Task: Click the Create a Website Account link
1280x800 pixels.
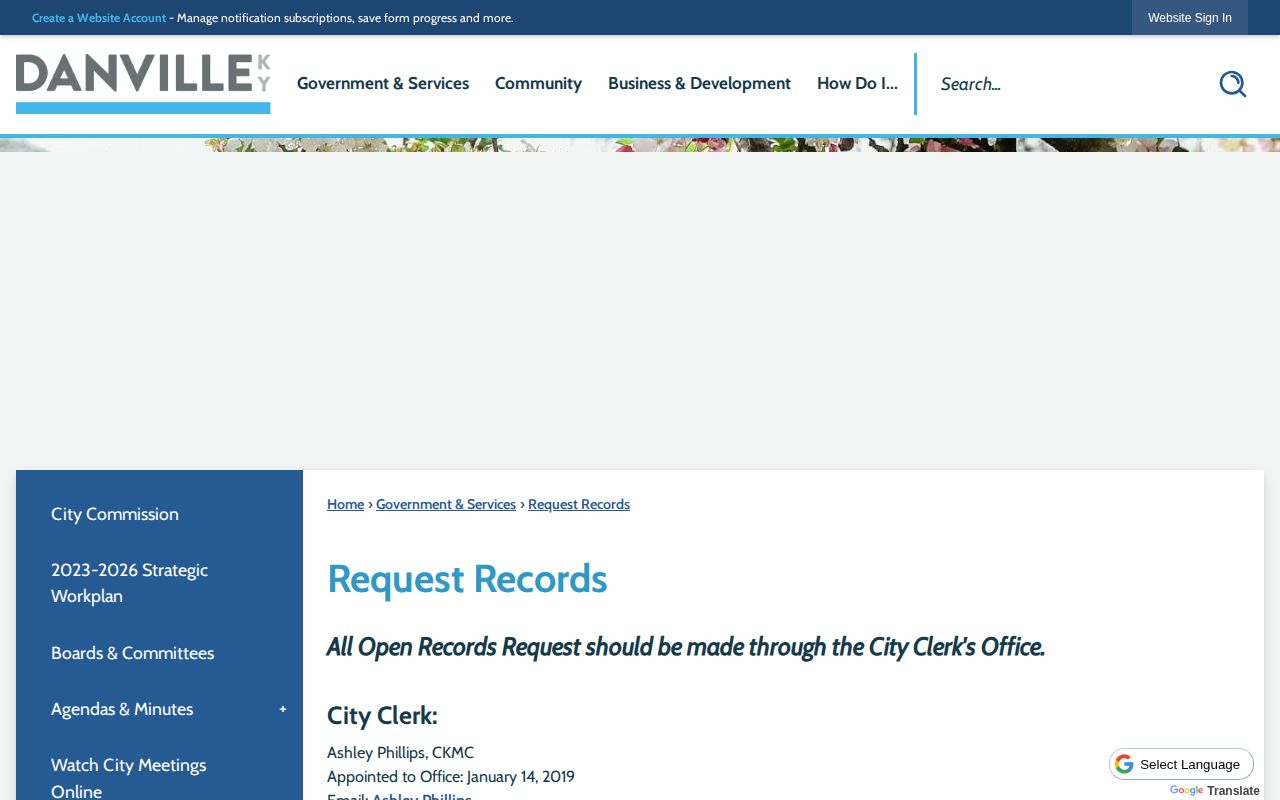Action: click(99, 18)
